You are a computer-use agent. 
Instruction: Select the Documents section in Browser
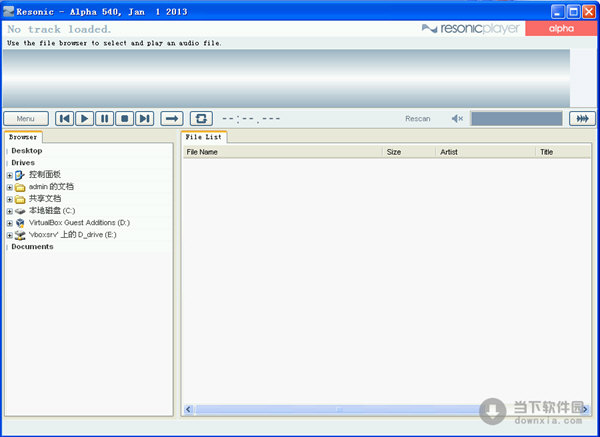coord(33,247)
